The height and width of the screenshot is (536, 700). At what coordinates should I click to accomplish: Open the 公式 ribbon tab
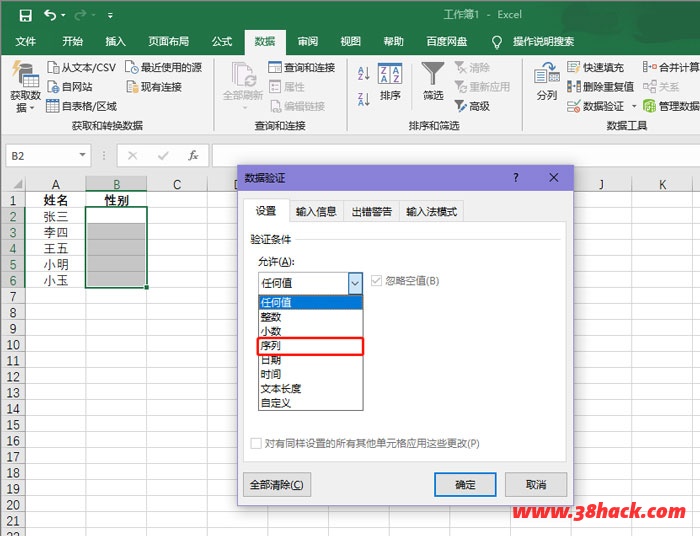coord(222,41)
